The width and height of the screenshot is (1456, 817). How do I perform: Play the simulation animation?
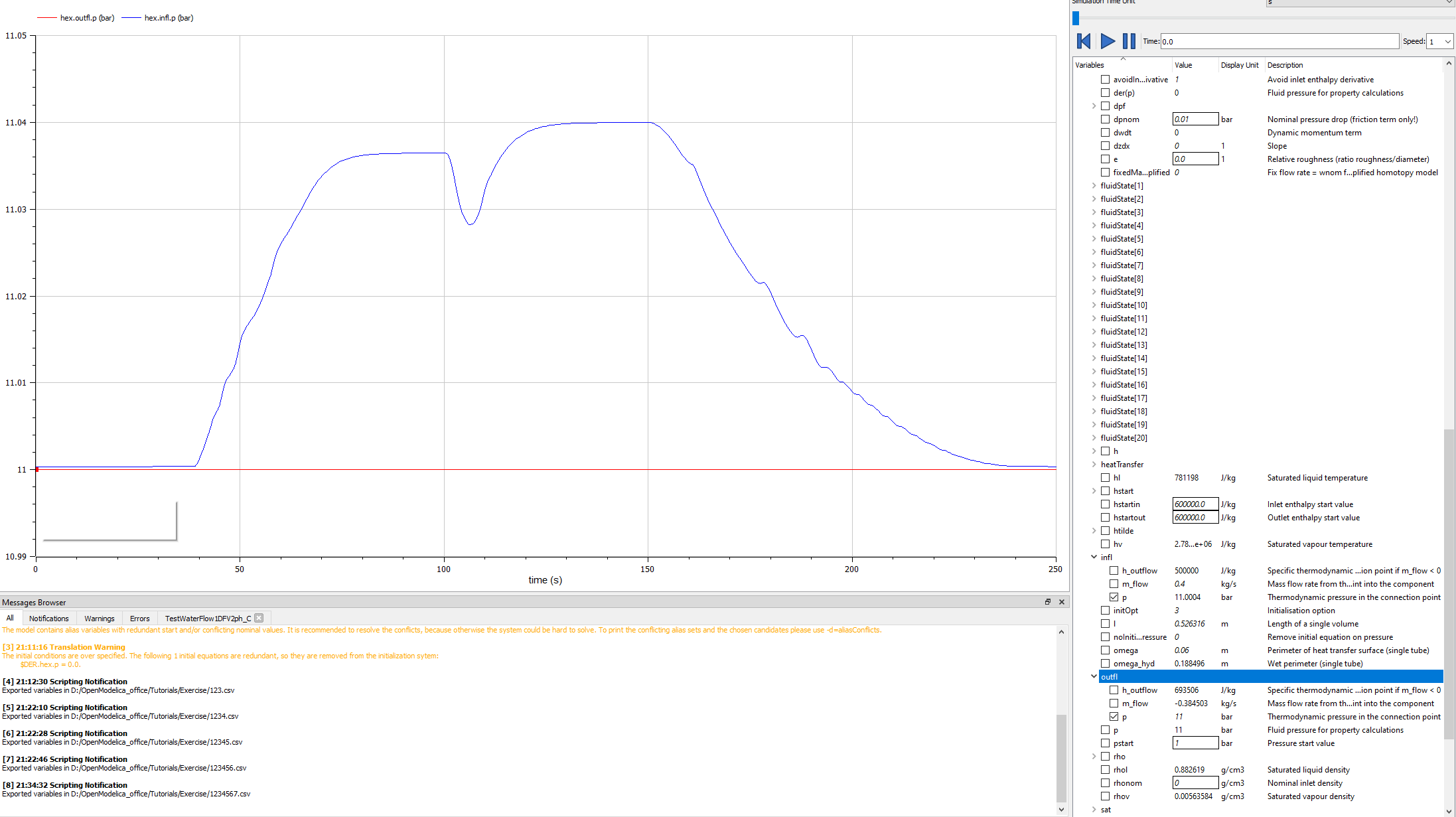point(1107,40)
